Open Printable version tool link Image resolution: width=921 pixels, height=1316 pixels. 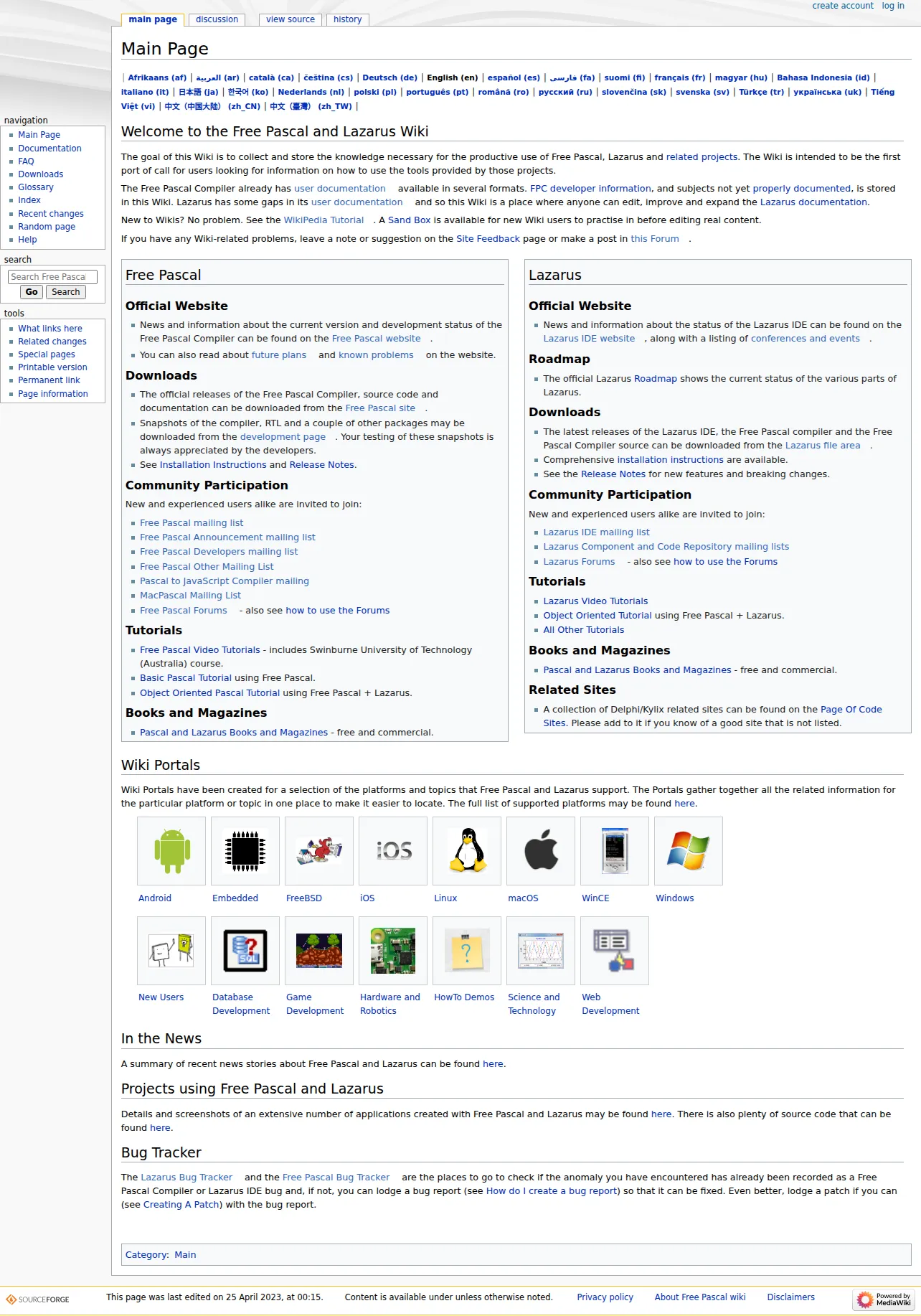(53, 367)
